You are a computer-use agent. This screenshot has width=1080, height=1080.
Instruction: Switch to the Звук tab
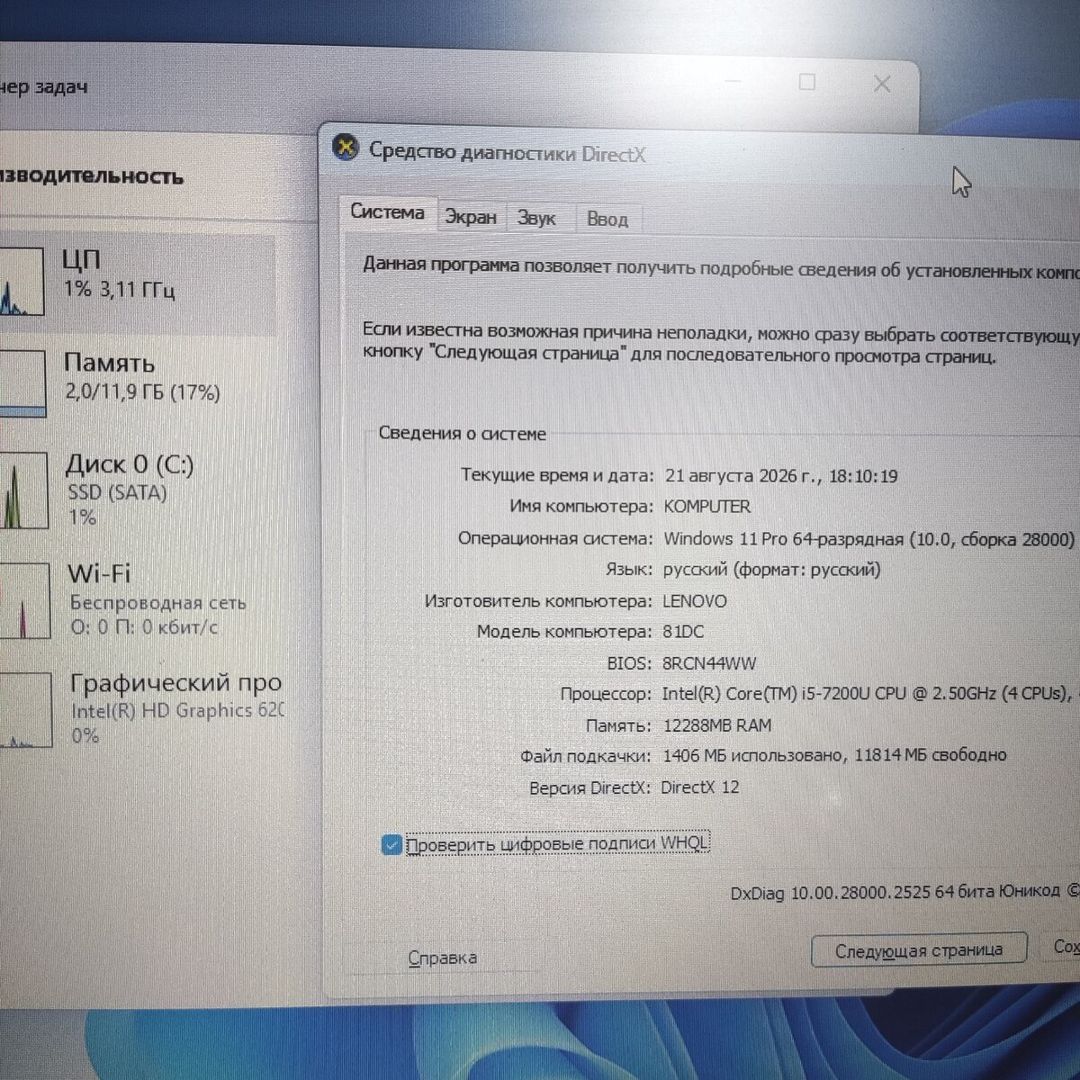click(536, 218)
